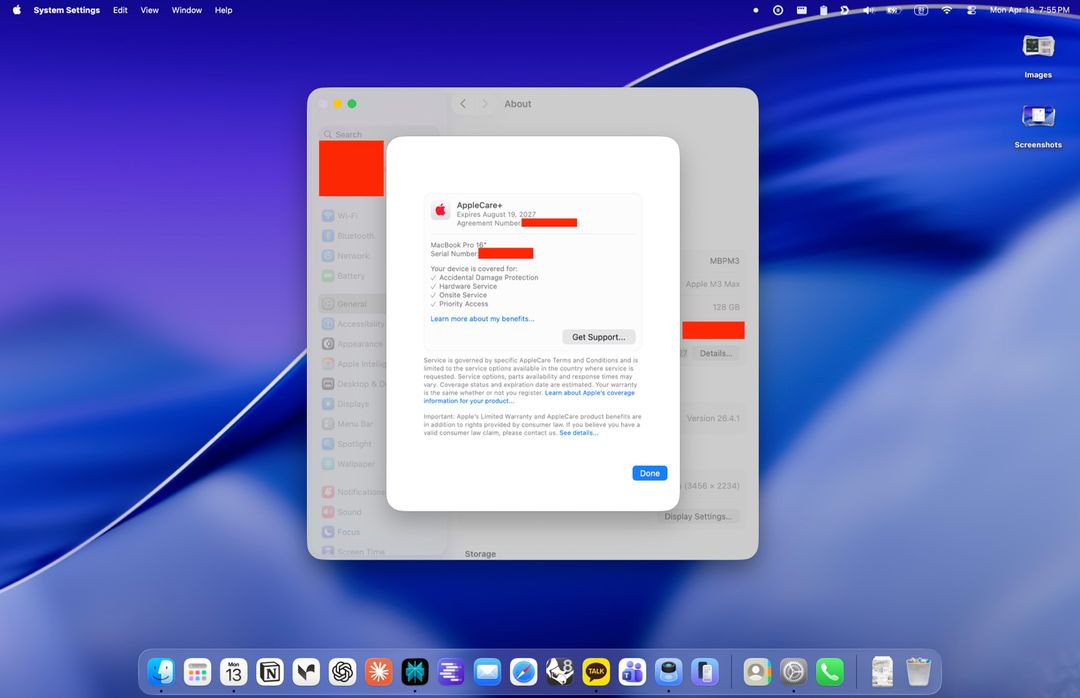Click the clipboard icon in the menu bar
The height and width of the screenshot is (698, 1080).
point(823,10)
